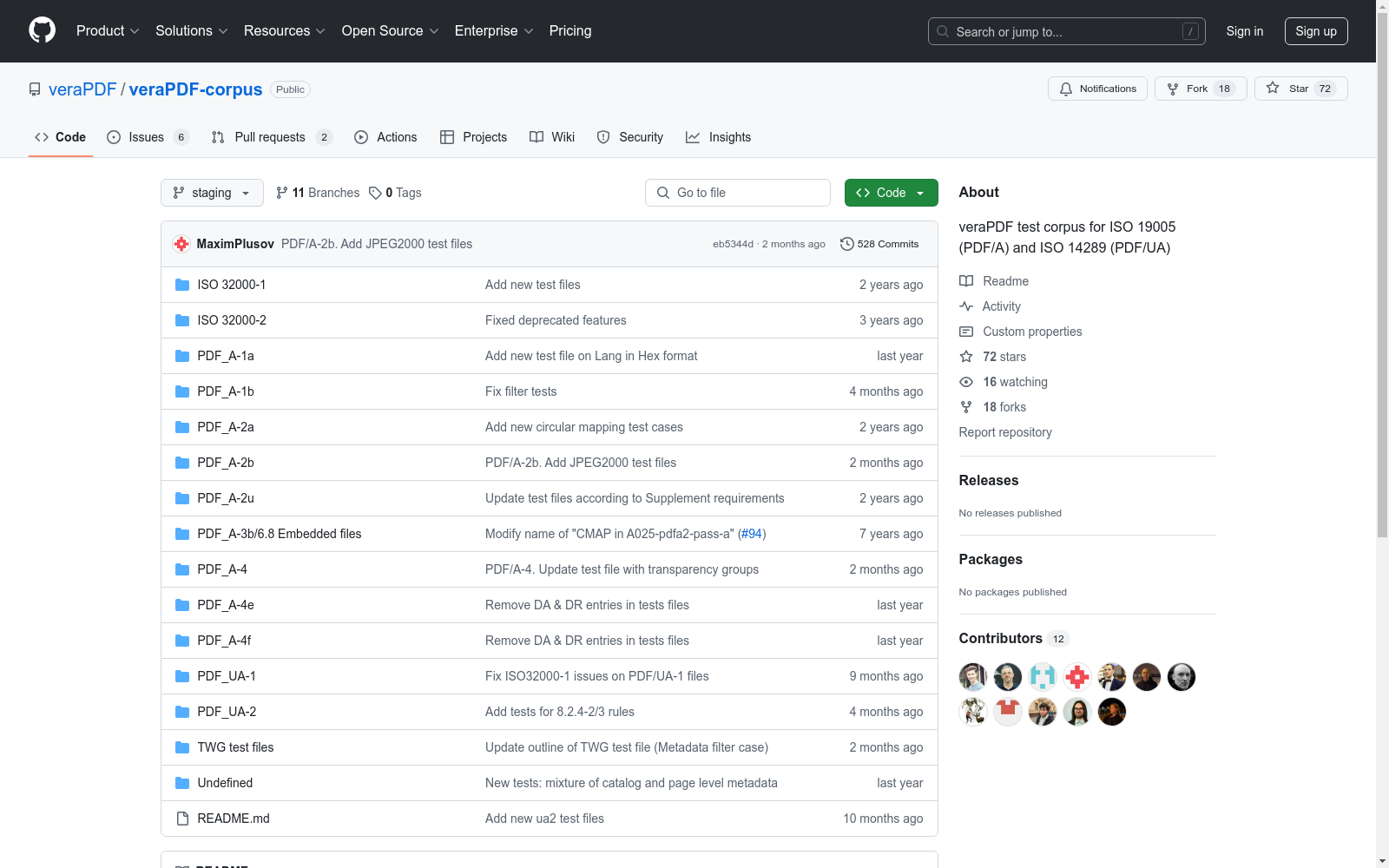This screenshot has height=868, width=1389.
Task: Click the ISO 32000-2 folder icon
Action: [182, 320]
